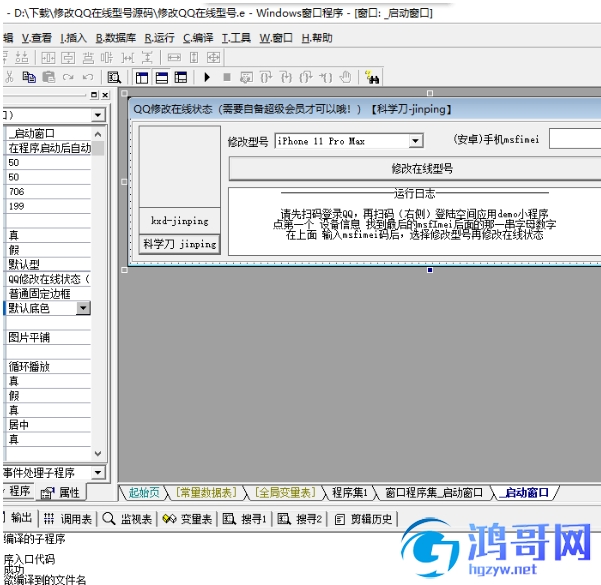601x585 pixels.
Task: Toggle the bottom status panel view icon
Action: pos(162,78)
